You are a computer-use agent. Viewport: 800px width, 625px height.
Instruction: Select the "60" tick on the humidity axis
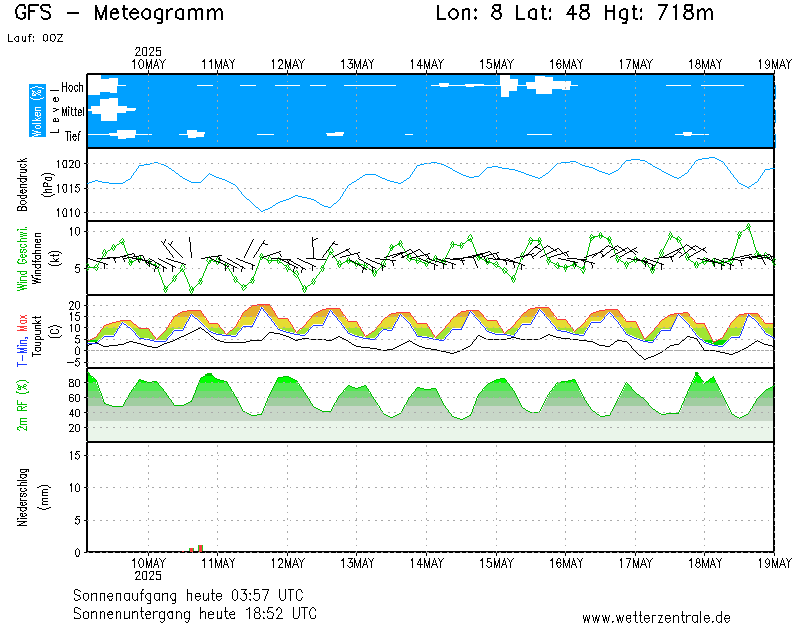click(x=74, y=398)
